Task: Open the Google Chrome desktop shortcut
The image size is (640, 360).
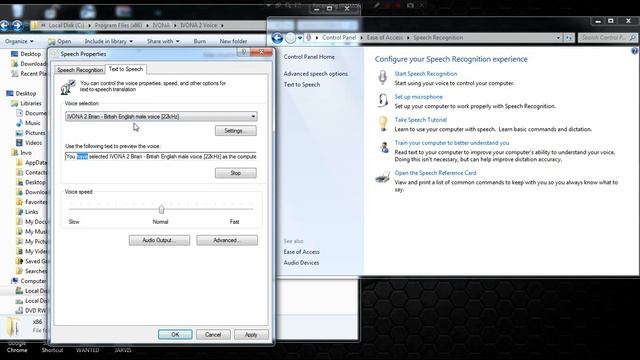Action: (17, 347)
